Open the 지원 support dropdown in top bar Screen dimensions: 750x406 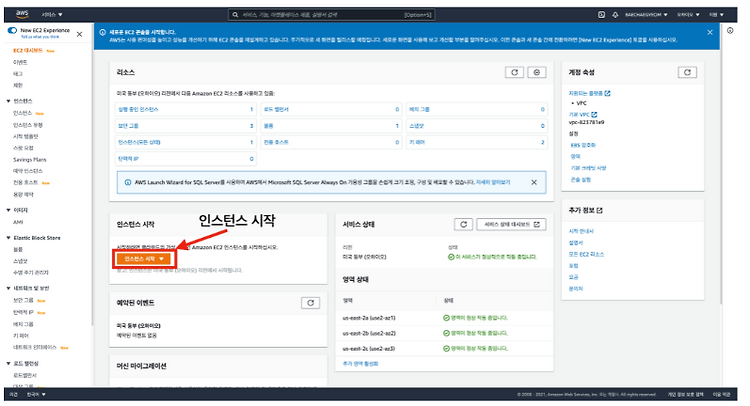[716, 15]
